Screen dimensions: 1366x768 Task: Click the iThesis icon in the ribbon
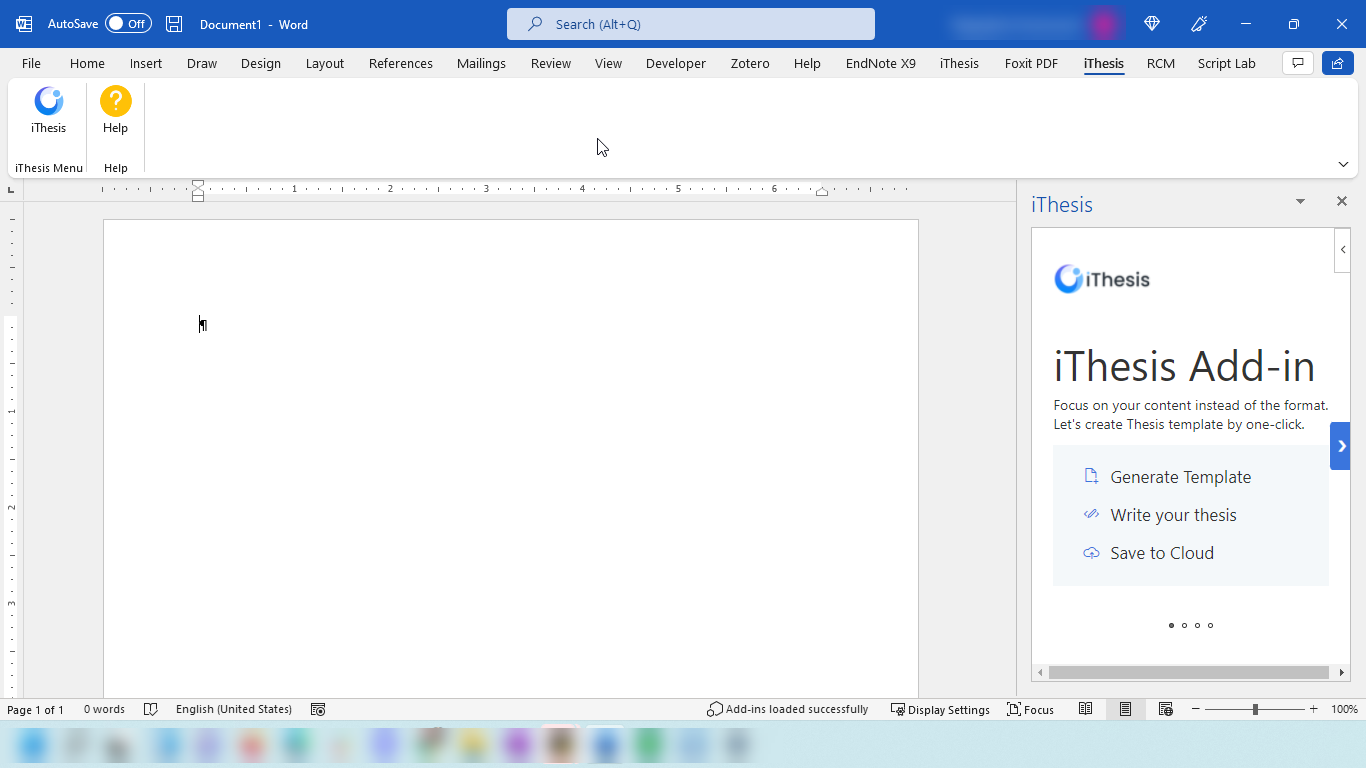click(x=48, y=102)
